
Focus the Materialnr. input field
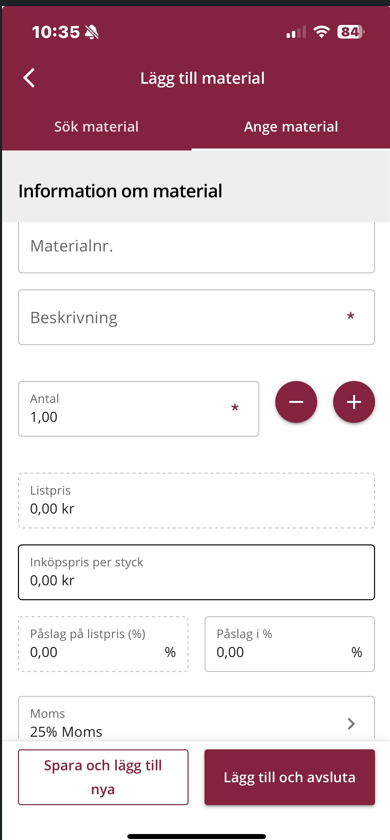coord(197,248)
